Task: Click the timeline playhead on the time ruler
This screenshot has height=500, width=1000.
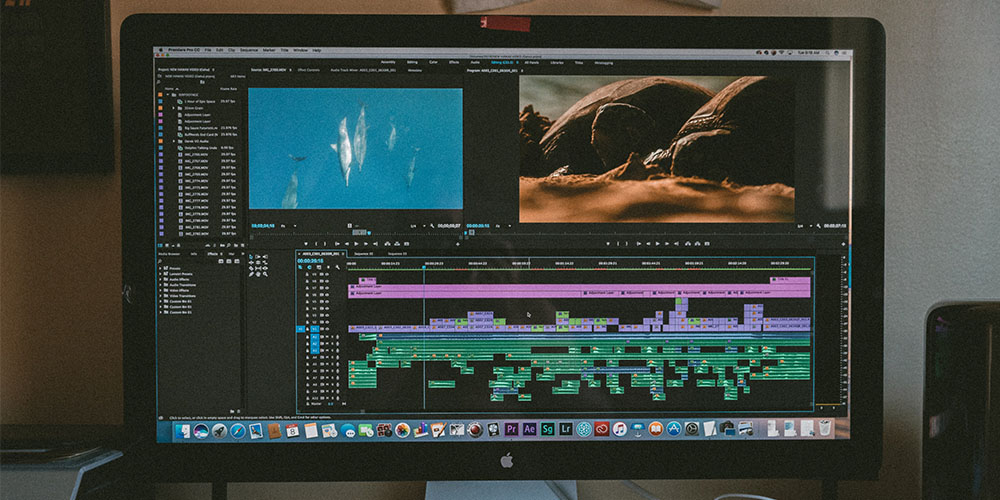Action: [423, 265]
